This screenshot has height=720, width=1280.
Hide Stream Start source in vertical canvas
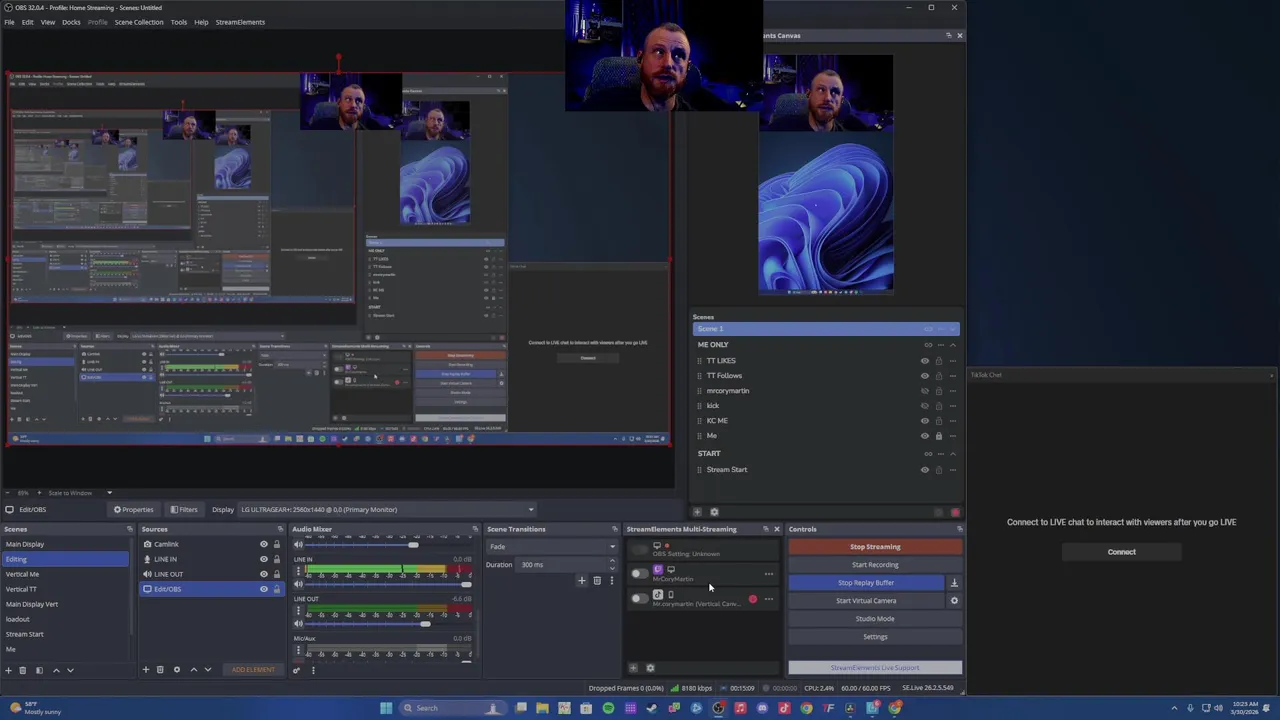click(x=925, y=470)
